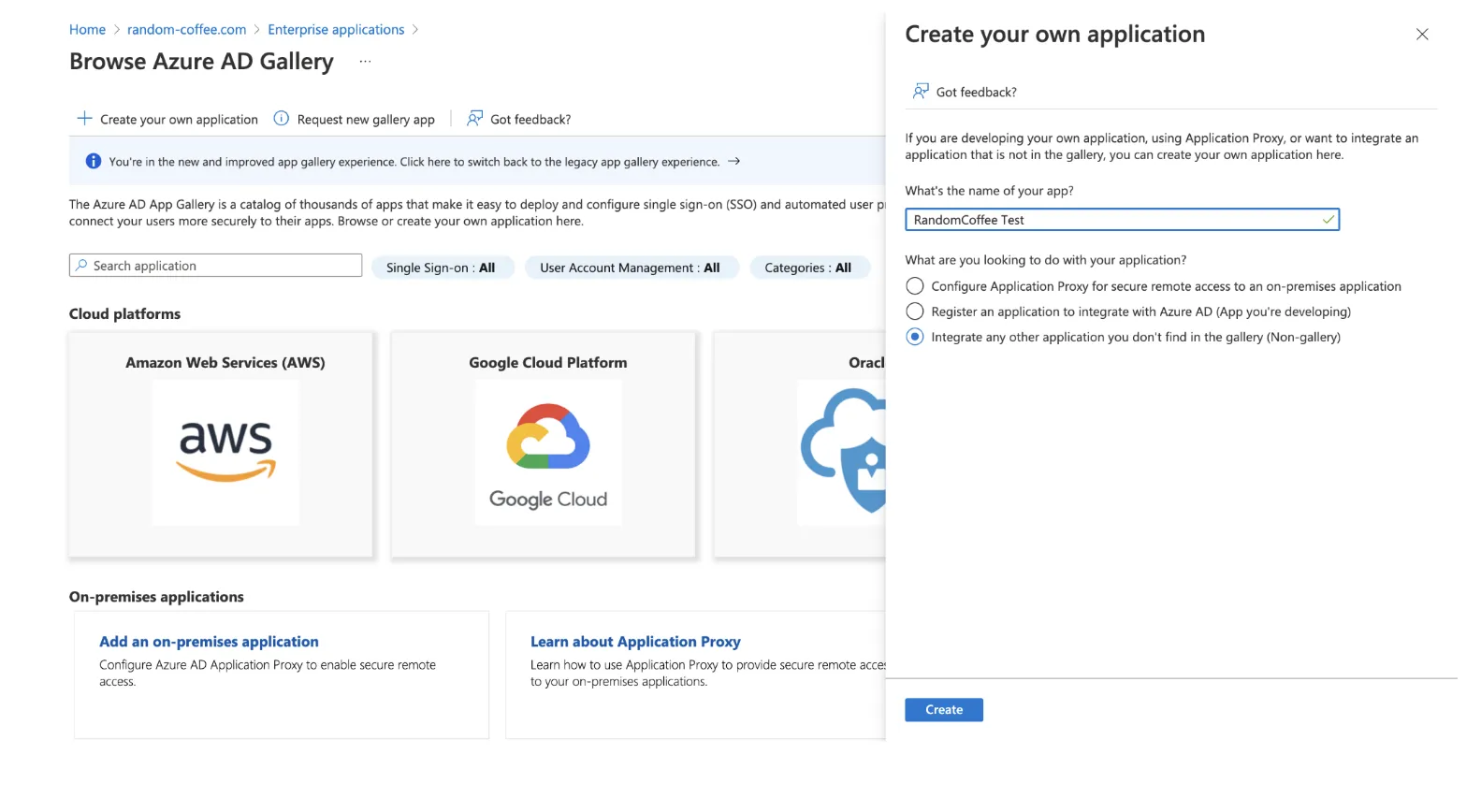The width and height of the screenshot is (1481, 812).
Task: Click the plus icon for Create your own application
Action: click(x=84, y=119)
